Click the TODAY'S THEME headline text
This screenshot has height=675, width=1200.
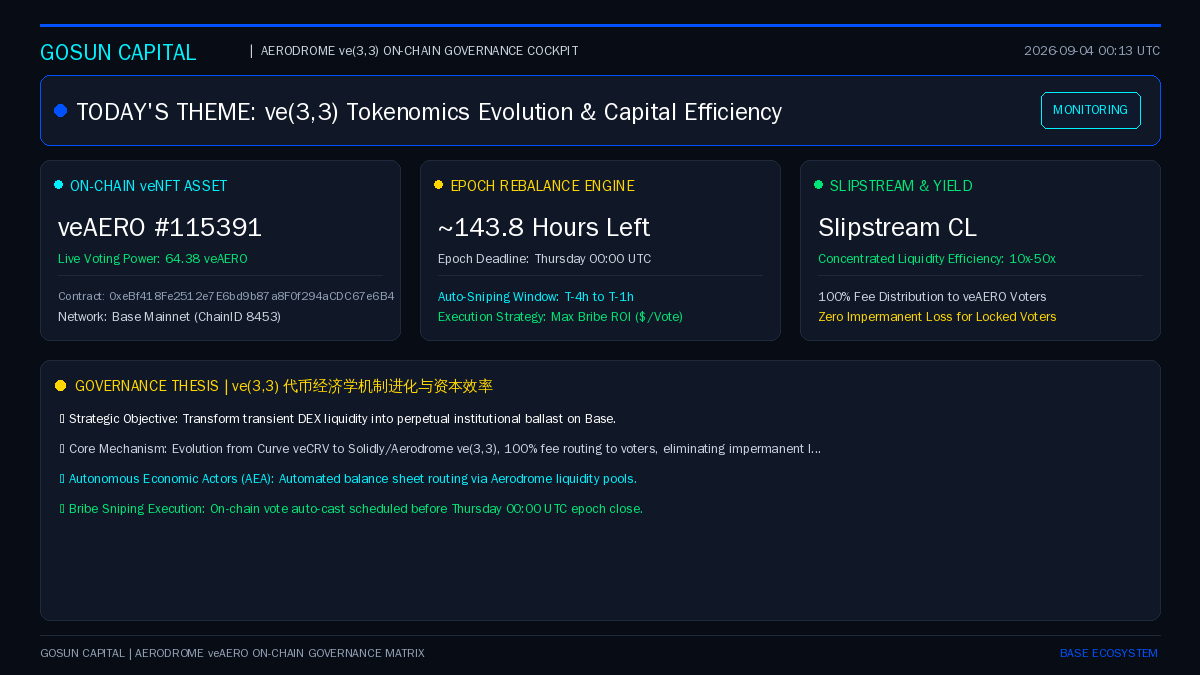[x=429, y=112]
